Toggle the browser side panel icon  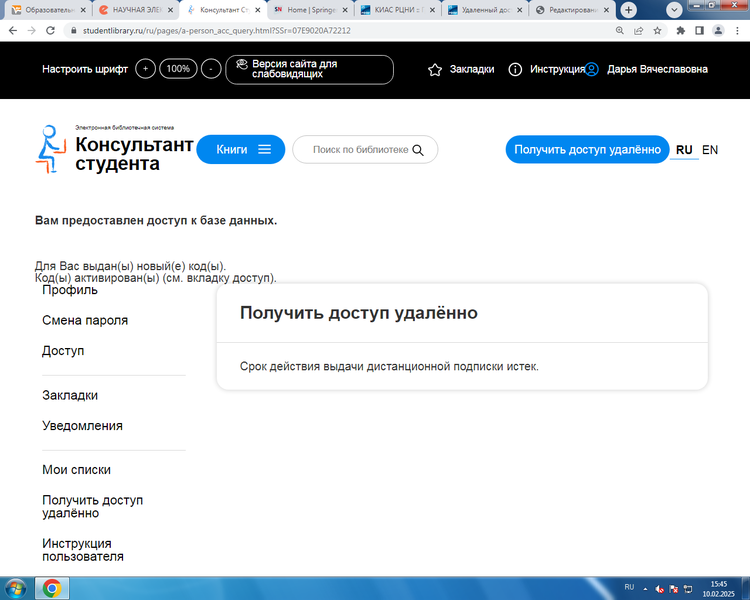pyautogui.click(x=699, y=31)
